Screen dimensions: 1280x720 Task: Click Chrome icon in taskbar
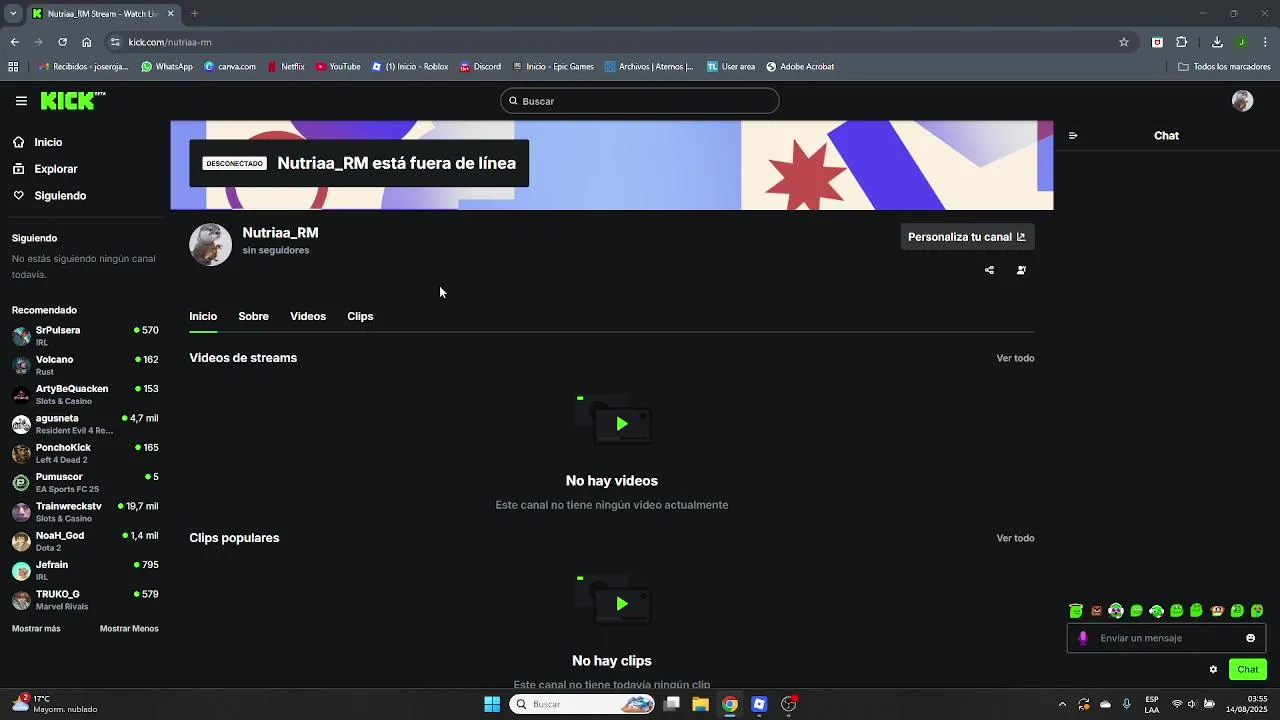pos(730,704)
